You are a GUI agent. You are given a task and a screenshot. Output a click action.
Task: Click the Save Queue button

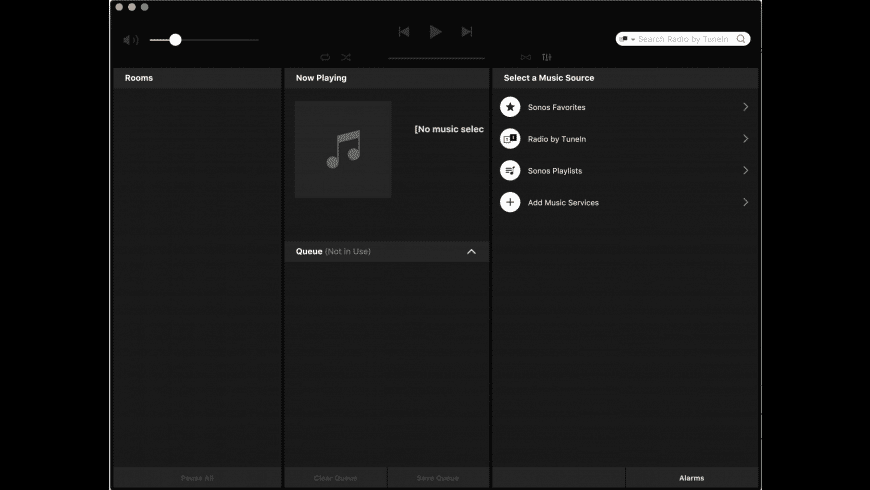[438, 478]
